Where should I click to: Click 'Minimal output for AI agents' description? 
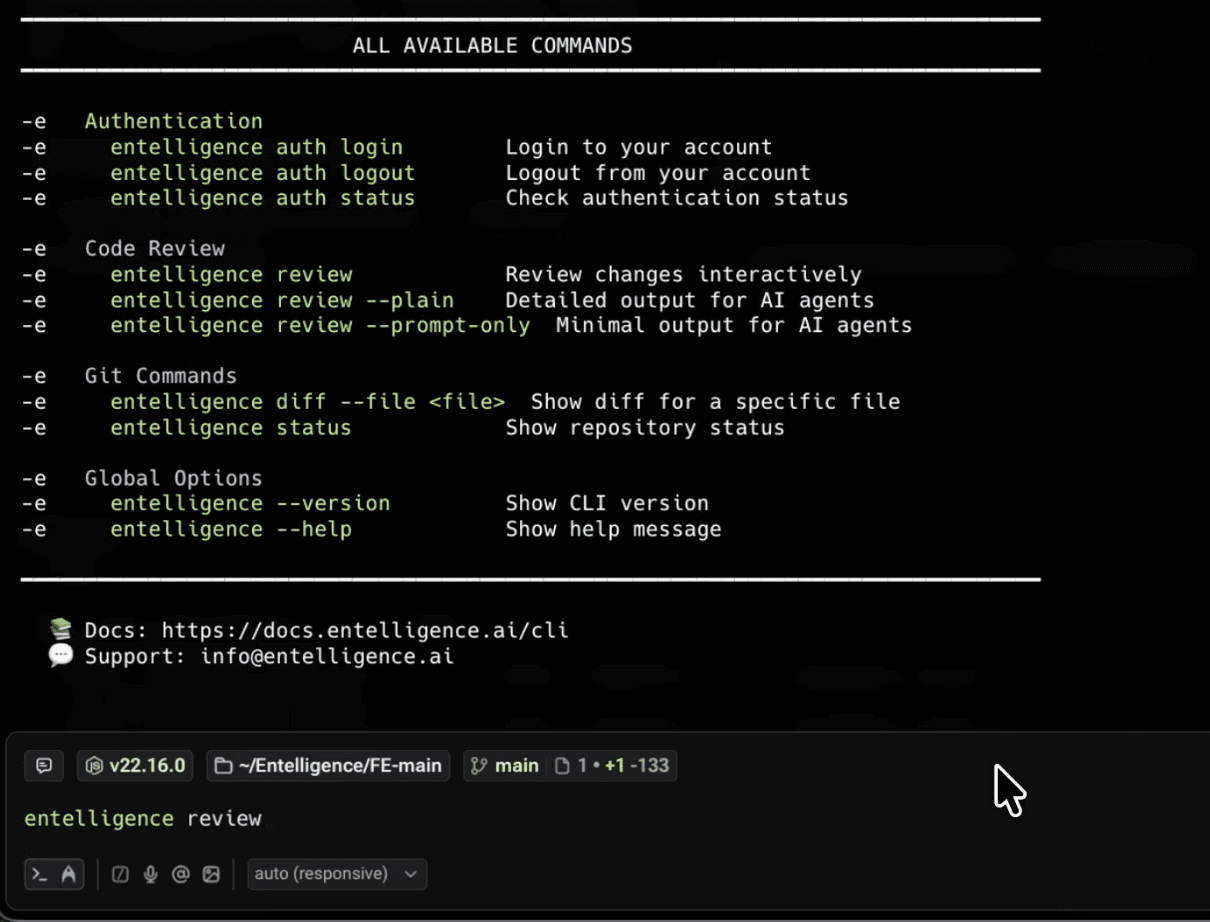click(734, 325)
